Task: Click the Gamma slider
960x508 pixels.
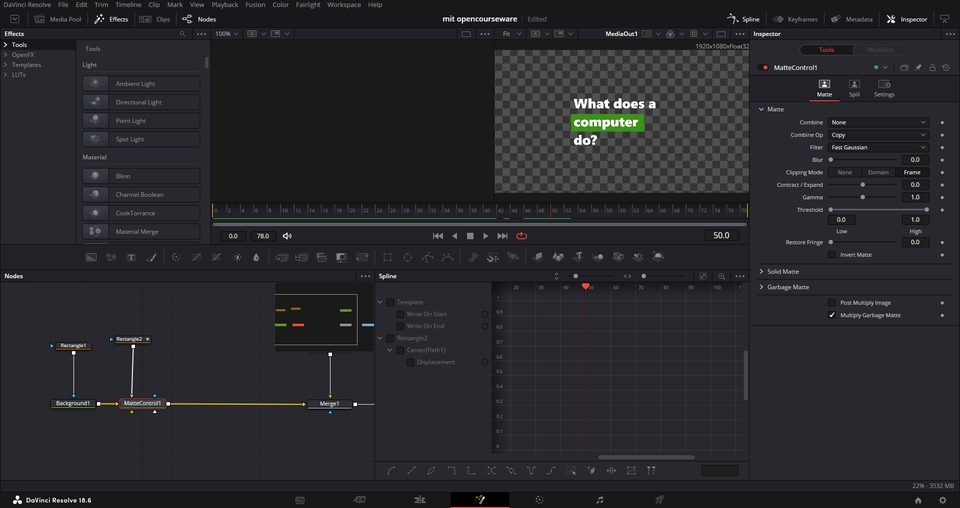Action: click(x=863, y=197)
